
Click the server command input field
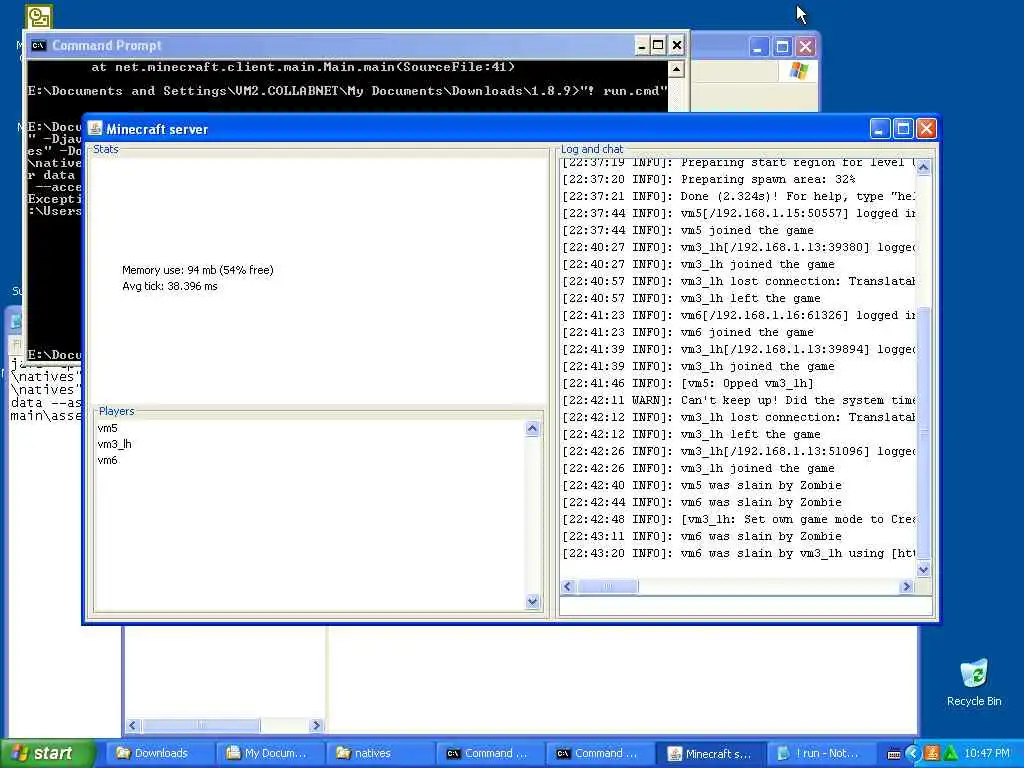[746, 606]
